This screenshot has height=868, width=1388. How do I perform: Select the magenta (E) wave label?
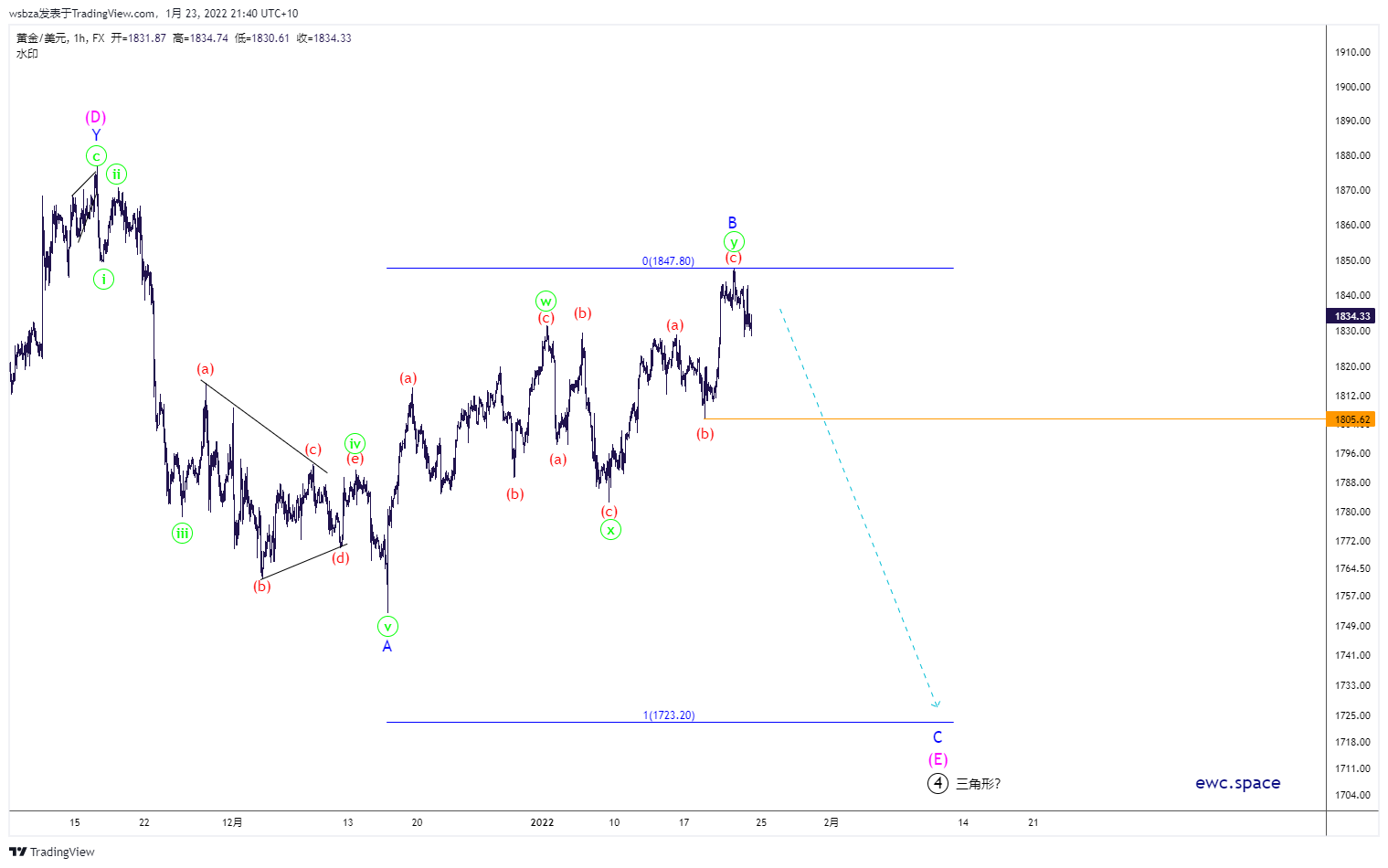pyautogui.click(x=938, y=759)
